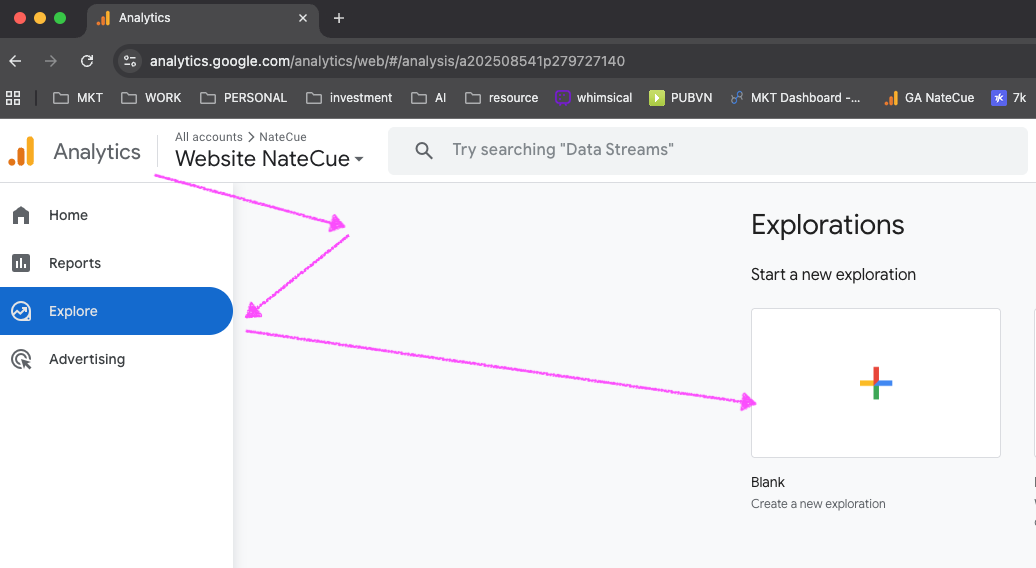Select the Explore sidebar item
Image resolution: width=1036 pixels, height=568 pixels.
[x=73, y=311]
